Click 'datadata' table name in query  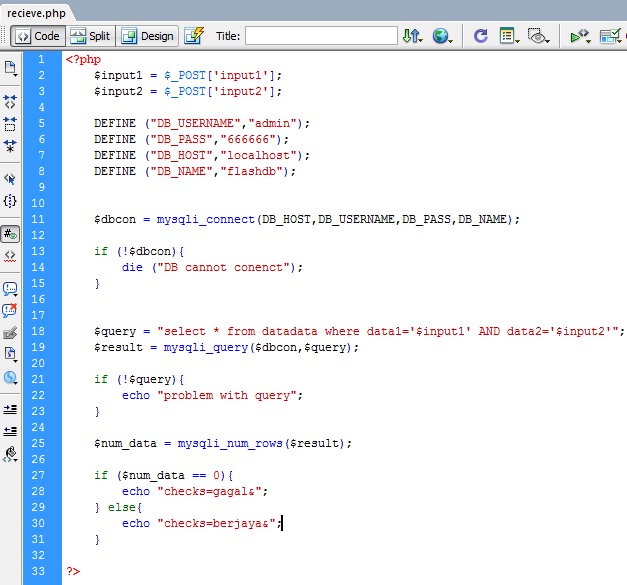point(290,331)
